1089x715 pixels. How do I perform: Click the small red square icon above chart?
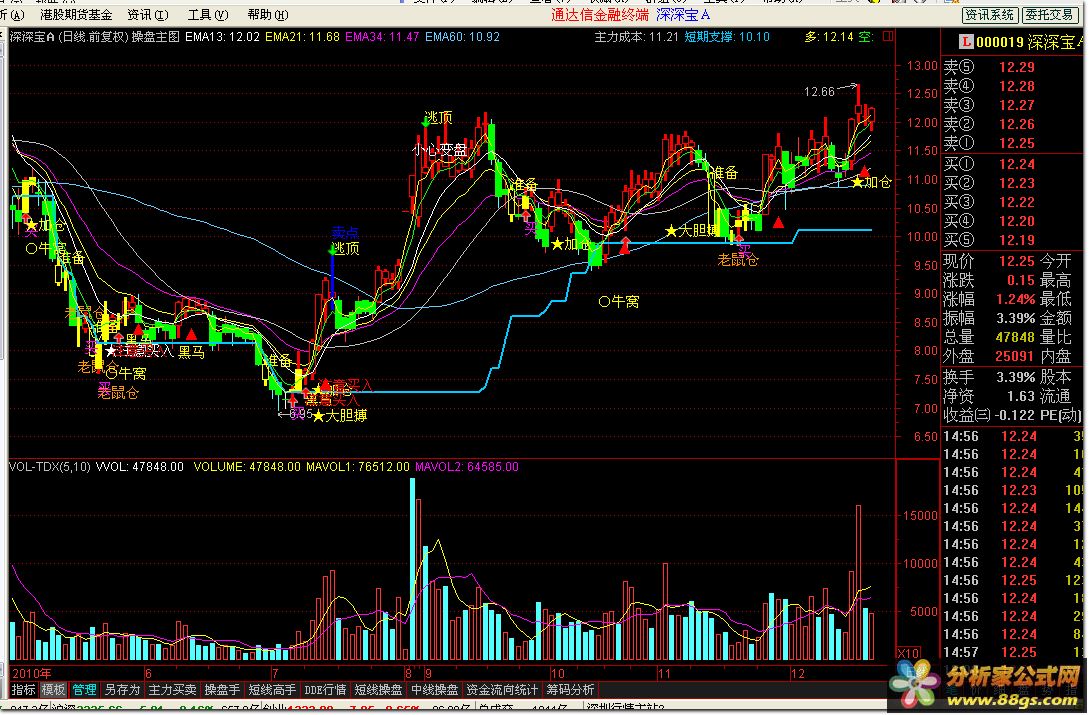coord(888,37)
